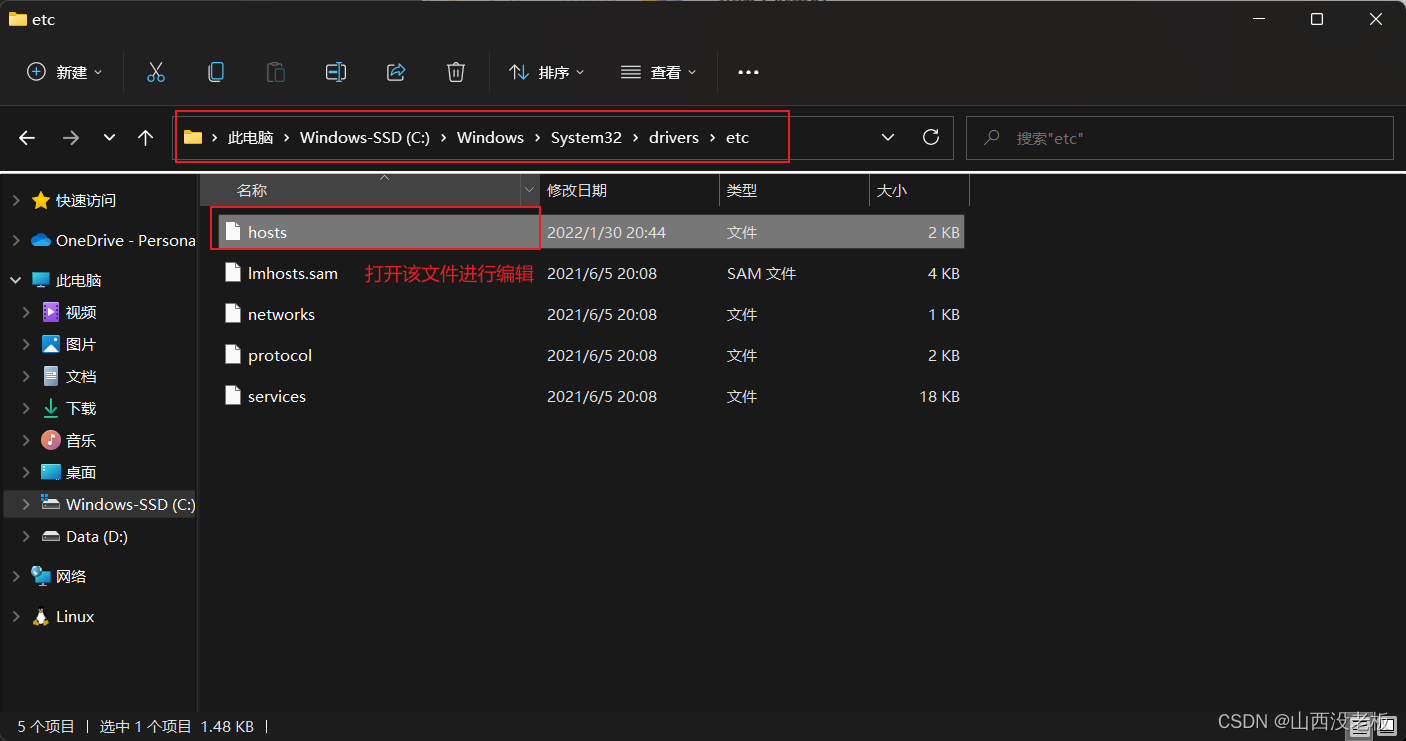Click the Quick access star icon
1406x741 pixels.
tap(41, 200)
